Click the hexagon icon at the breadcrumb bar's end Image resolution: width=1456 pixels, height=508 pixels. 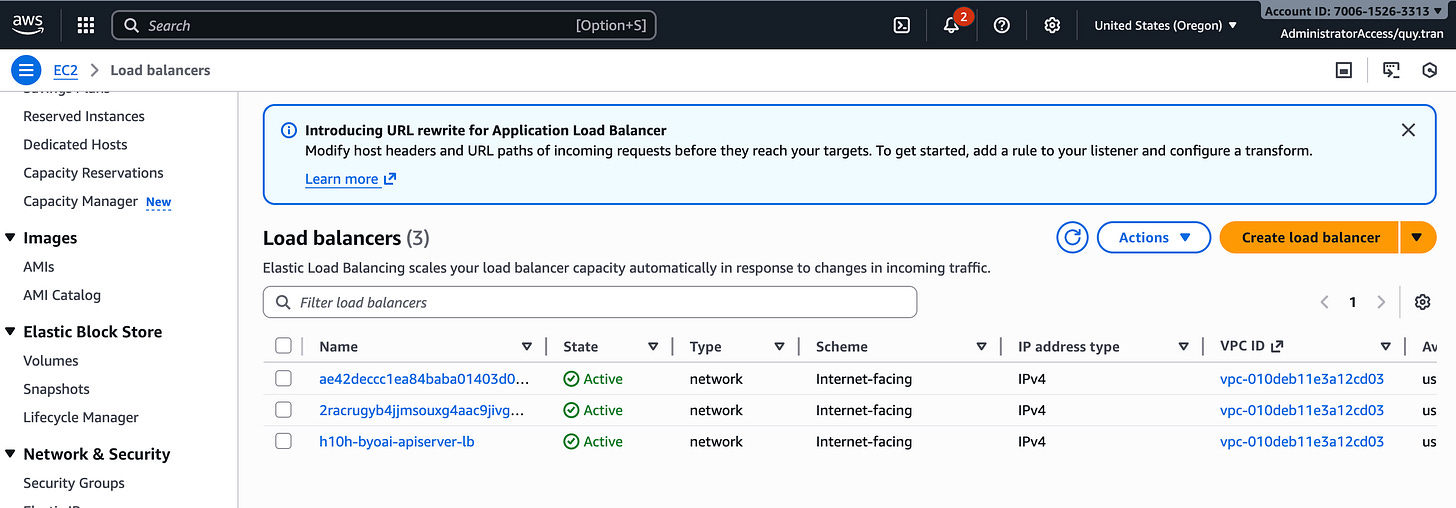pyautogui.click(x=1430, y=70)
